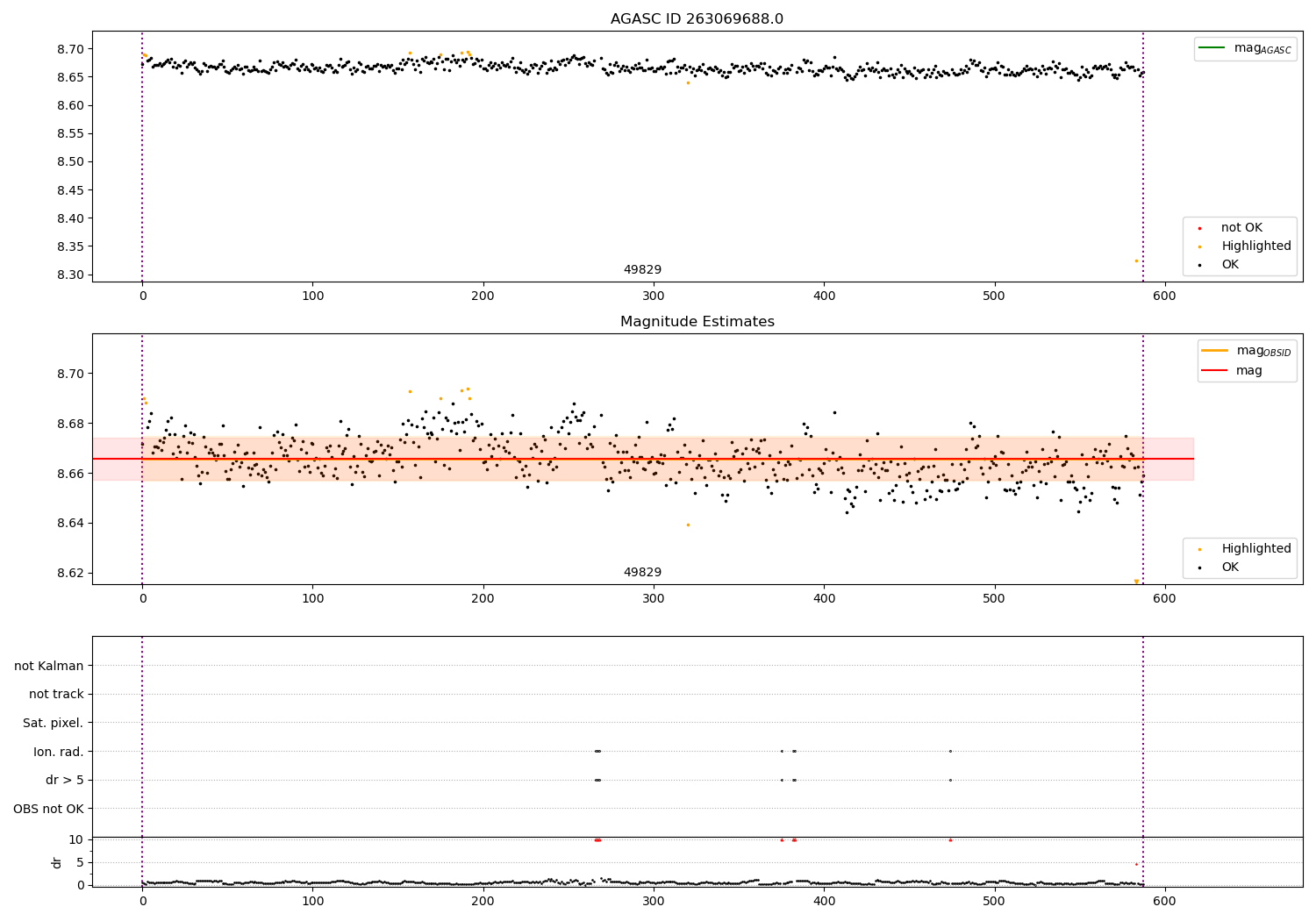Click the orange point at 8.64 in Magnitude Estimates
The height and width of the screenshot is (921, 1316).
pyautogui.click(x=688, y=525)
